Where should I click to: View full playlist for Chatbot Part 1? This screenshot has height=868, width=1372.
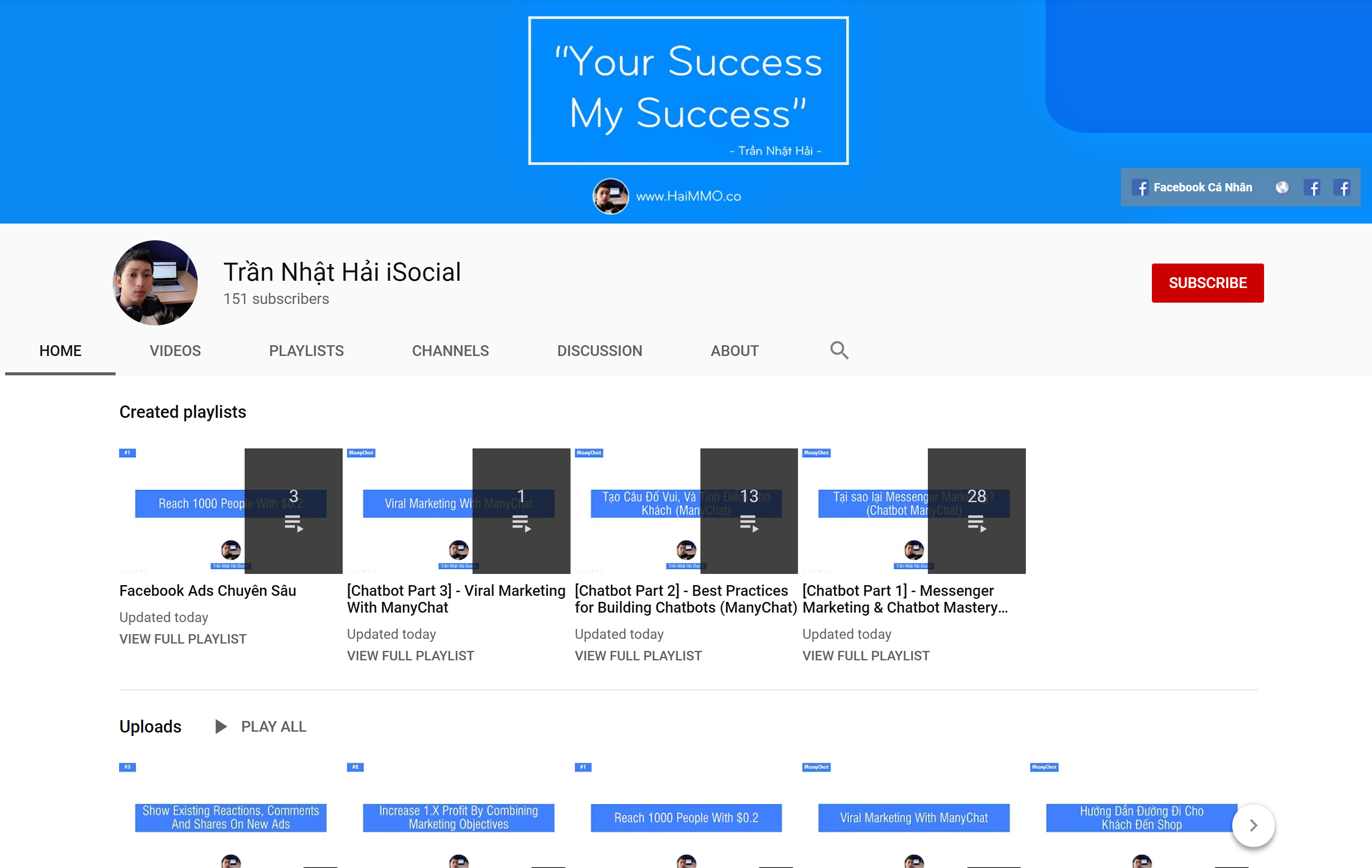pos(866,656)
